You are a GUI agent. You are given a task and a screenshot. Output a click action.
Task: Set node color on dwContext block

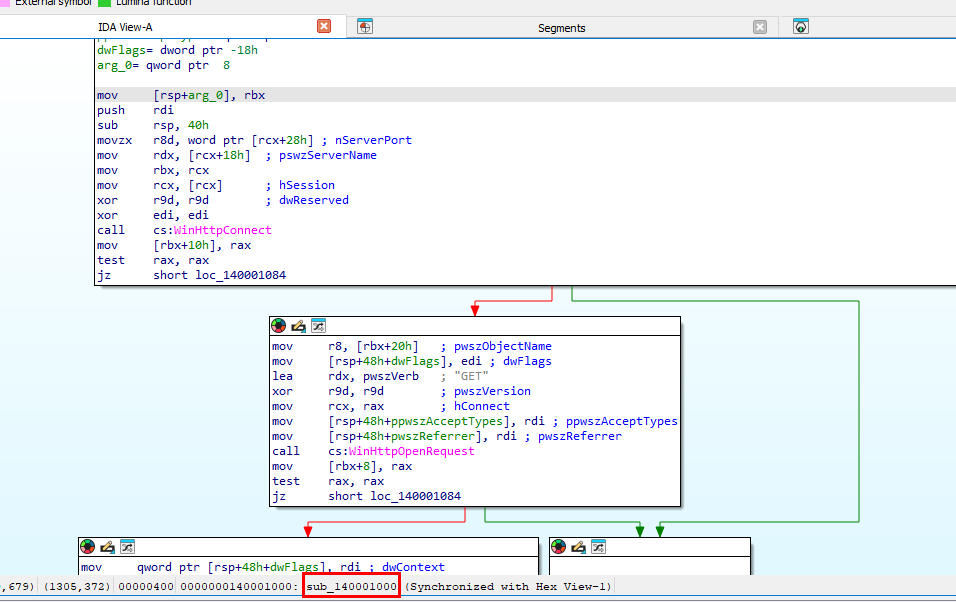tap(89, 547)
